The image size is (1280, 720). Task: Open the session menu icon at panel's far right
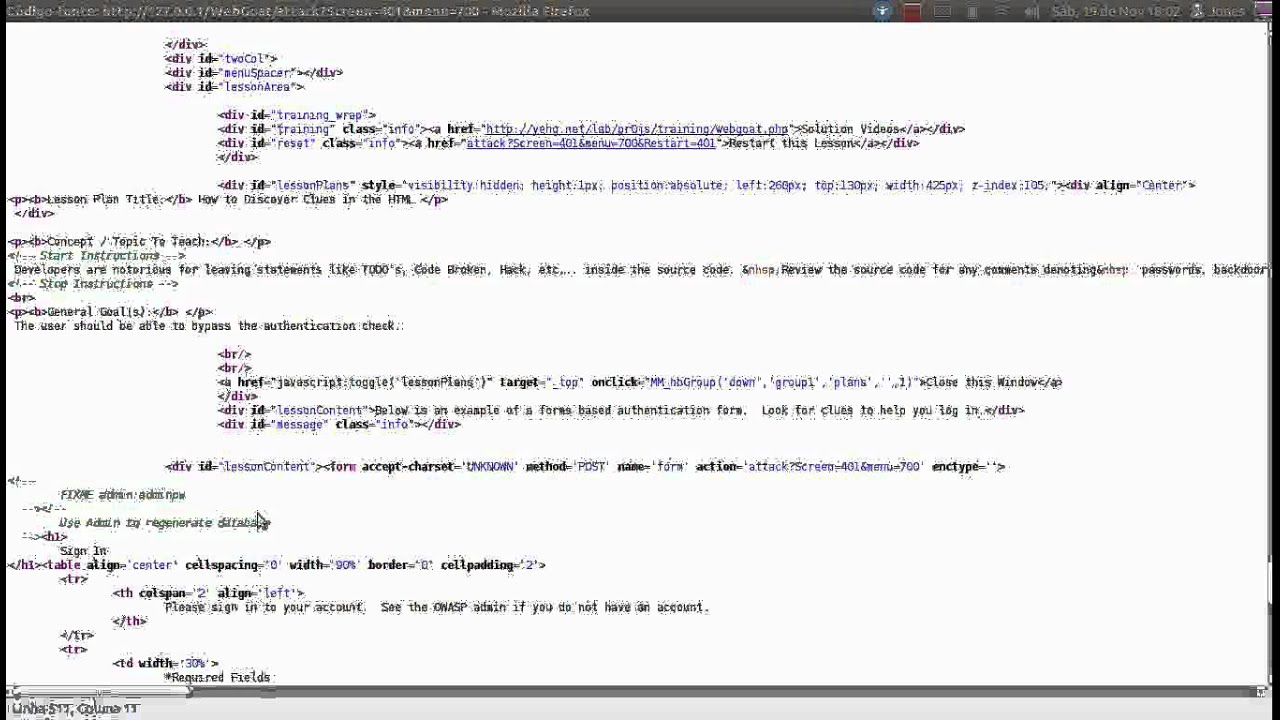pyautogui.click(x=1265, y=11)
